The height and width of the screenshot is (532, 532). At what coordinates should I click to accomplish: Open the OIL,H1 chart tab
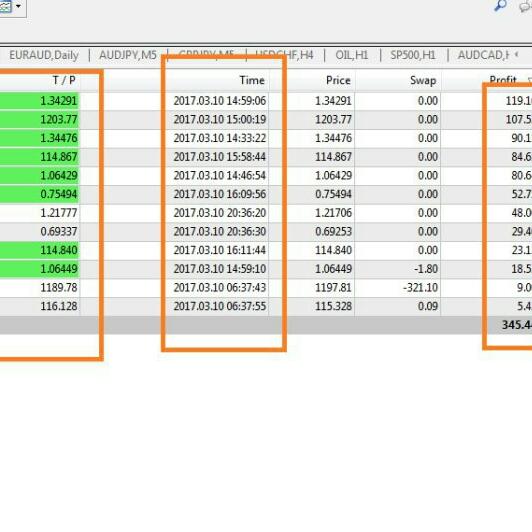[352, 55]
